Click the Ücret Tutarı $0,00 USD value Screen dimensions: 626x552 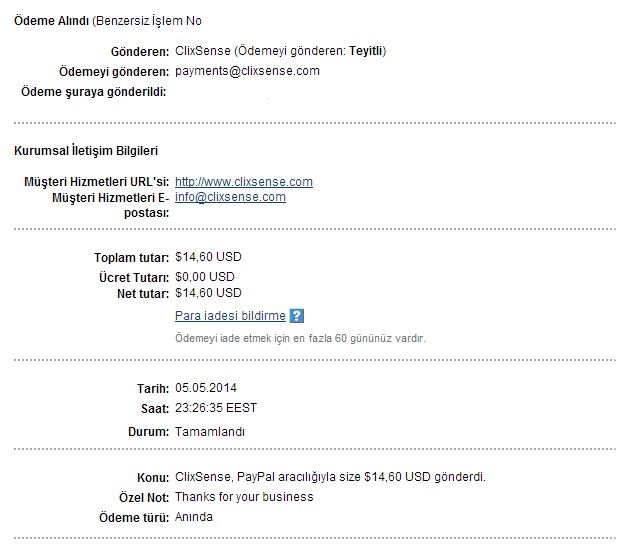[204, 277]
